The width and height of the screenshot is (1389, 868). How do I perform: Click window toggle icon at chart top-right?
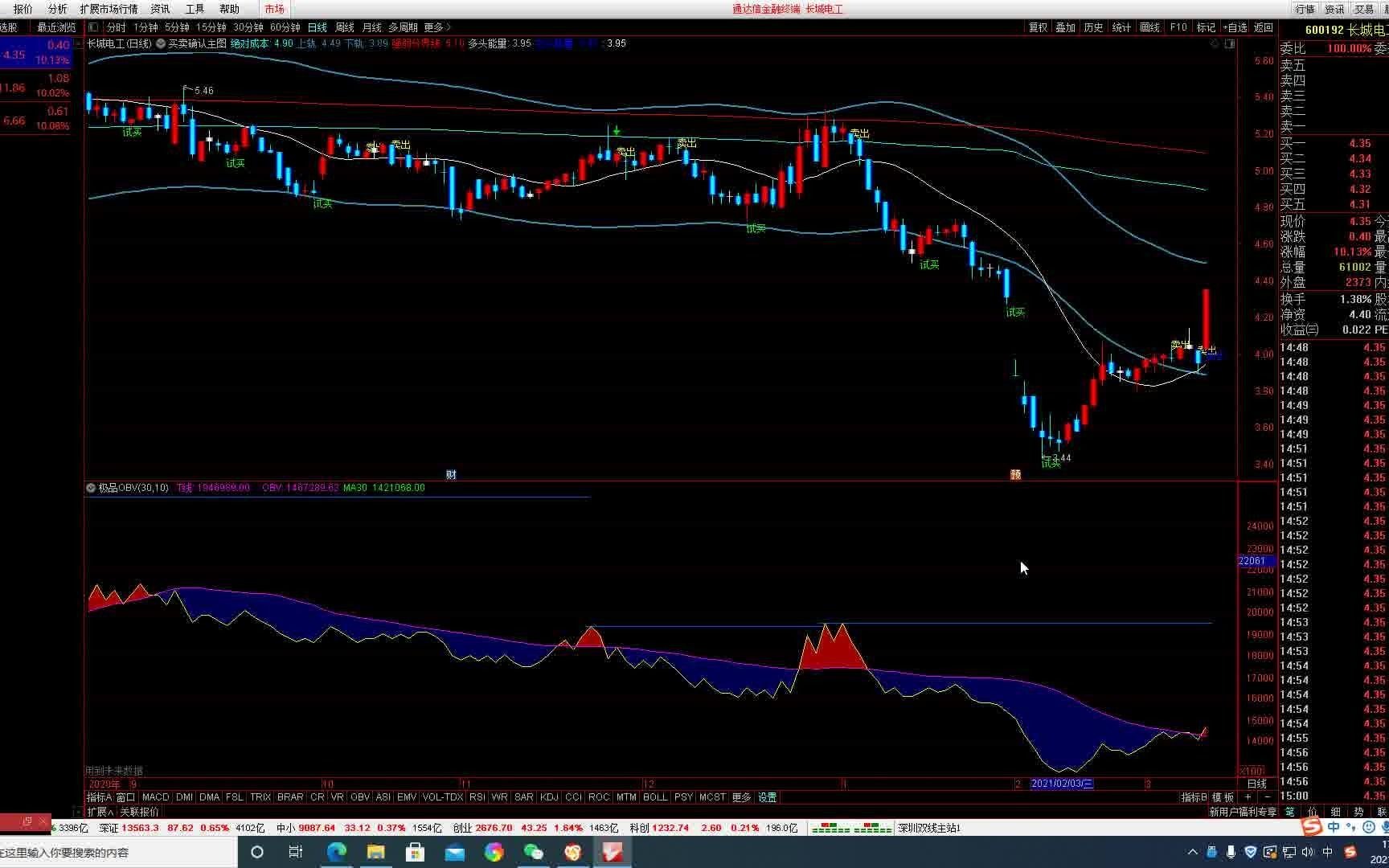point(1230,44)
